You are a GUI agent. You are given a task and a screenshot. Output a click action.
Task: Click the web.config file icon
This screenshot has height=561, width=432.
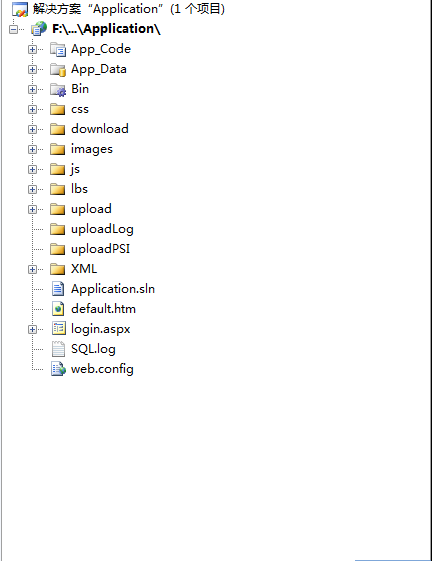[59, 369]
